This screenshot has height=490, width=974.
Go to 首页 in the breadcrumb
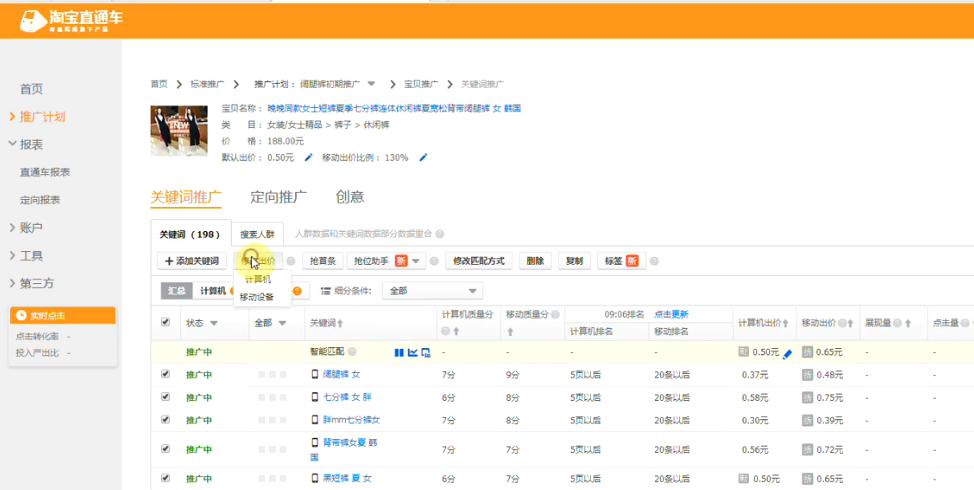159,84
